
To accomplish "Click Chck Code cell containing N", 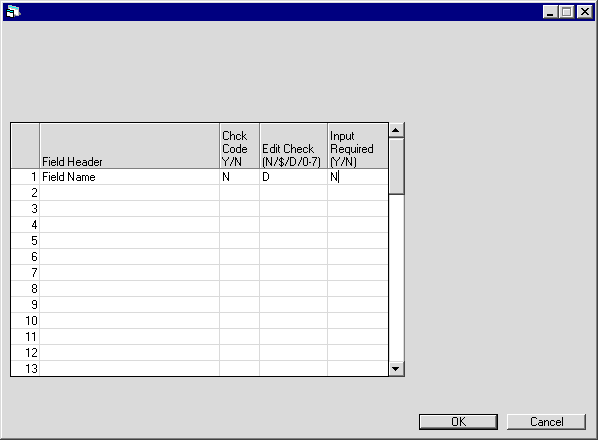I will pyautogui.click(x=240, y=177).
